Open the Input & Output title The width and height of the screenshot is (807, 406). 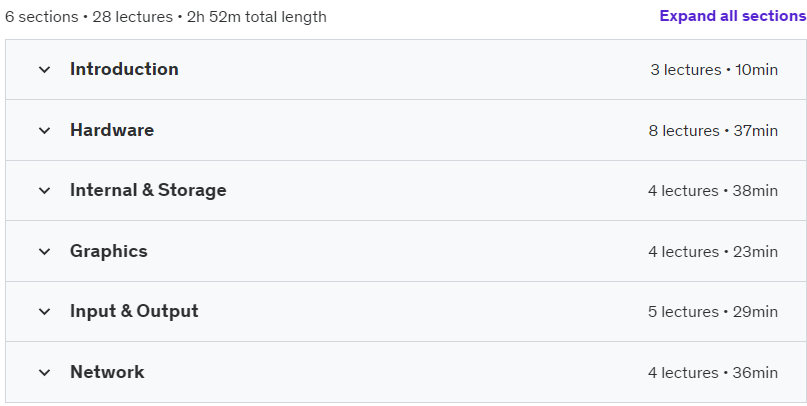click(x=134, y=311)
